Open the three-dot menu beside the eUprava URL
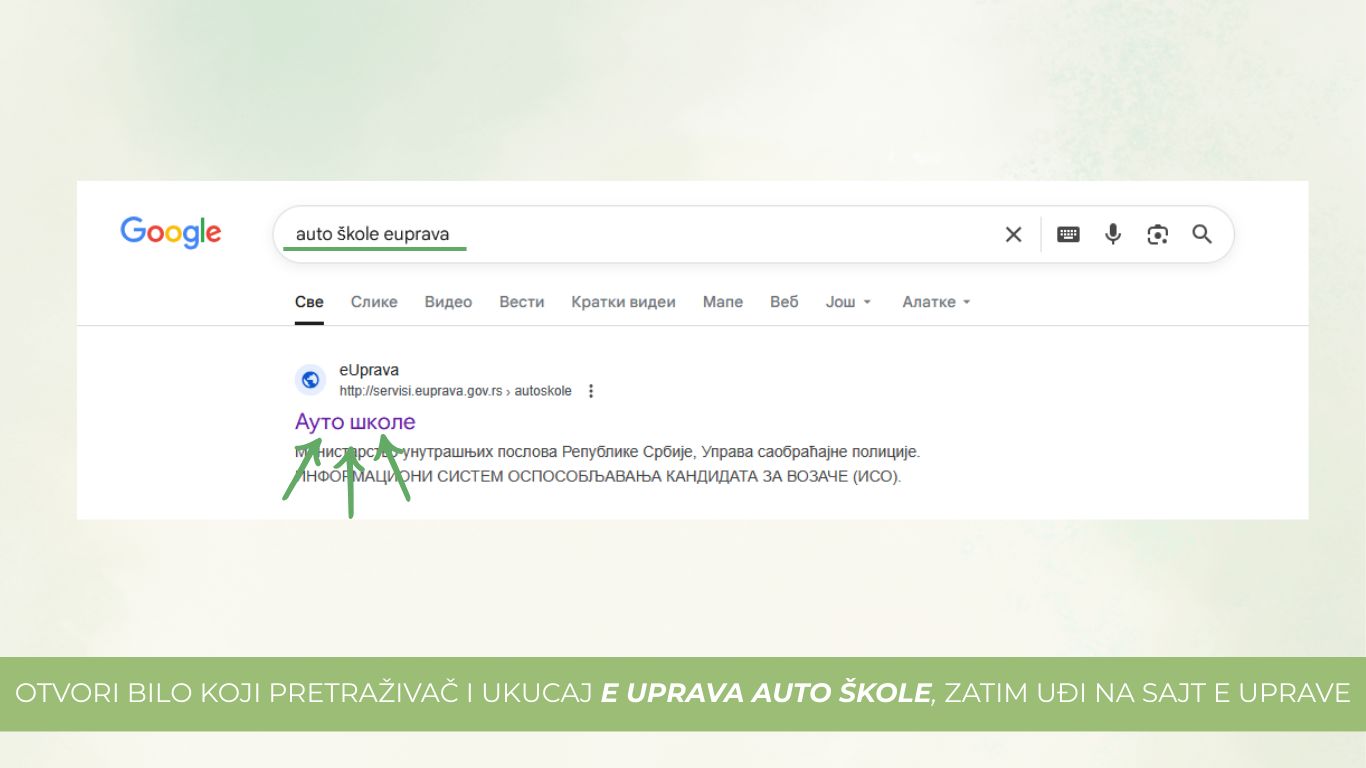This screenshot has height=768, width=1366. pos(591,391)
